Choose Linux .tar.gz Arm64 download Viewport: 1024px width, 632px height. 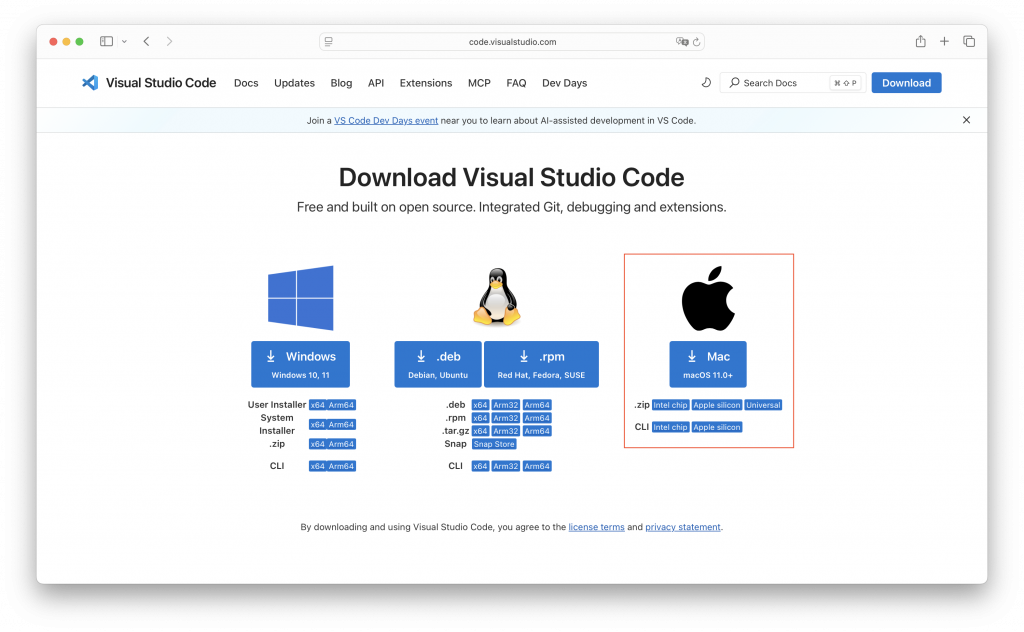[x=537, y=431]
